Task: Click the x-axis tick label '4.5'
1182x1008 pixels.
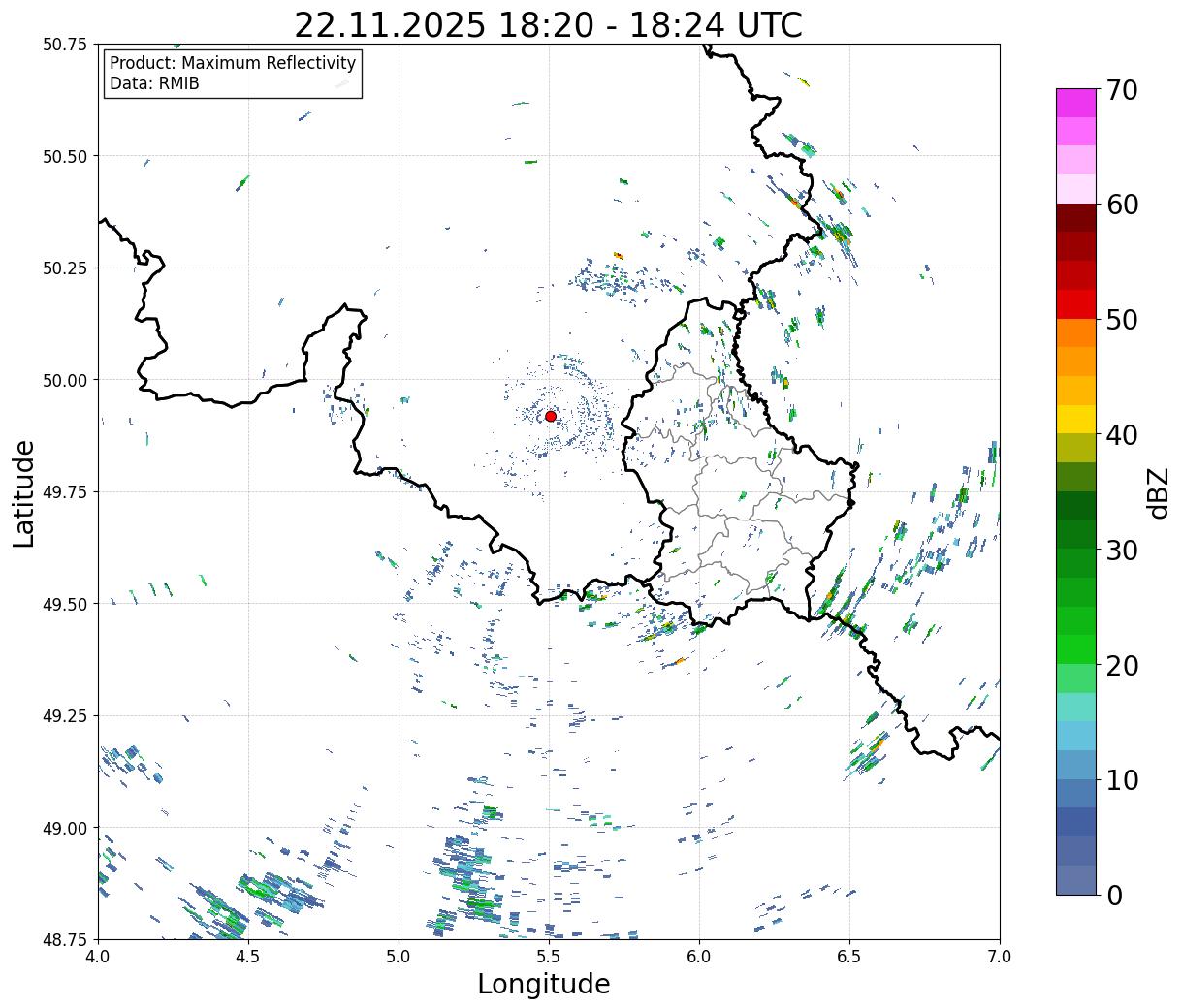Action: (248, 957)
